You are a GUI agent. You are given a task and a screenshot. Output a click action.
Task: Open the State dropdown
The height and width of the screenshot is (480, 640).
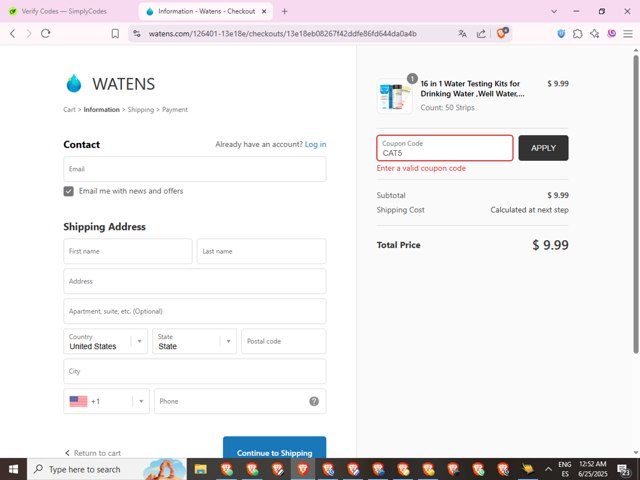coord(194,341)
